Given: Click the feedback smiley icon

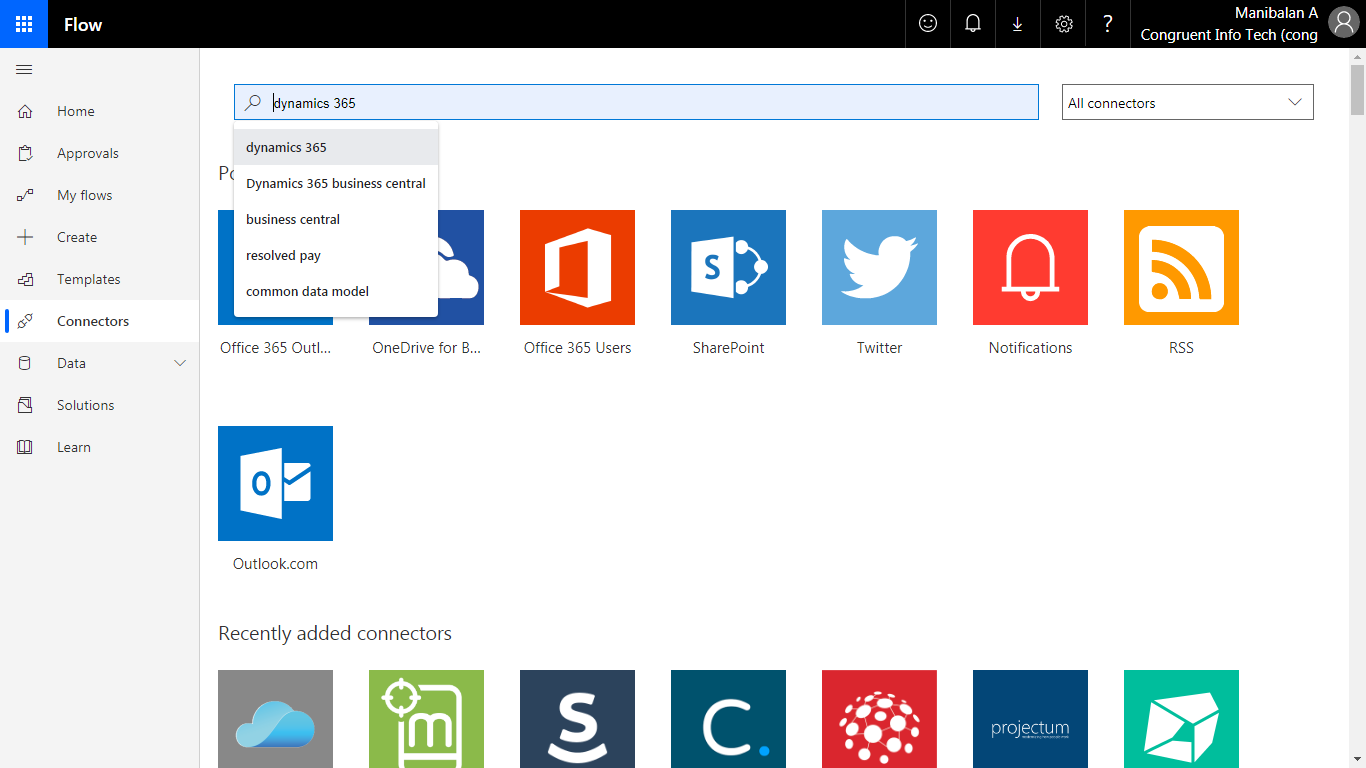Looking at the screenshot, I should click(928, 24).
